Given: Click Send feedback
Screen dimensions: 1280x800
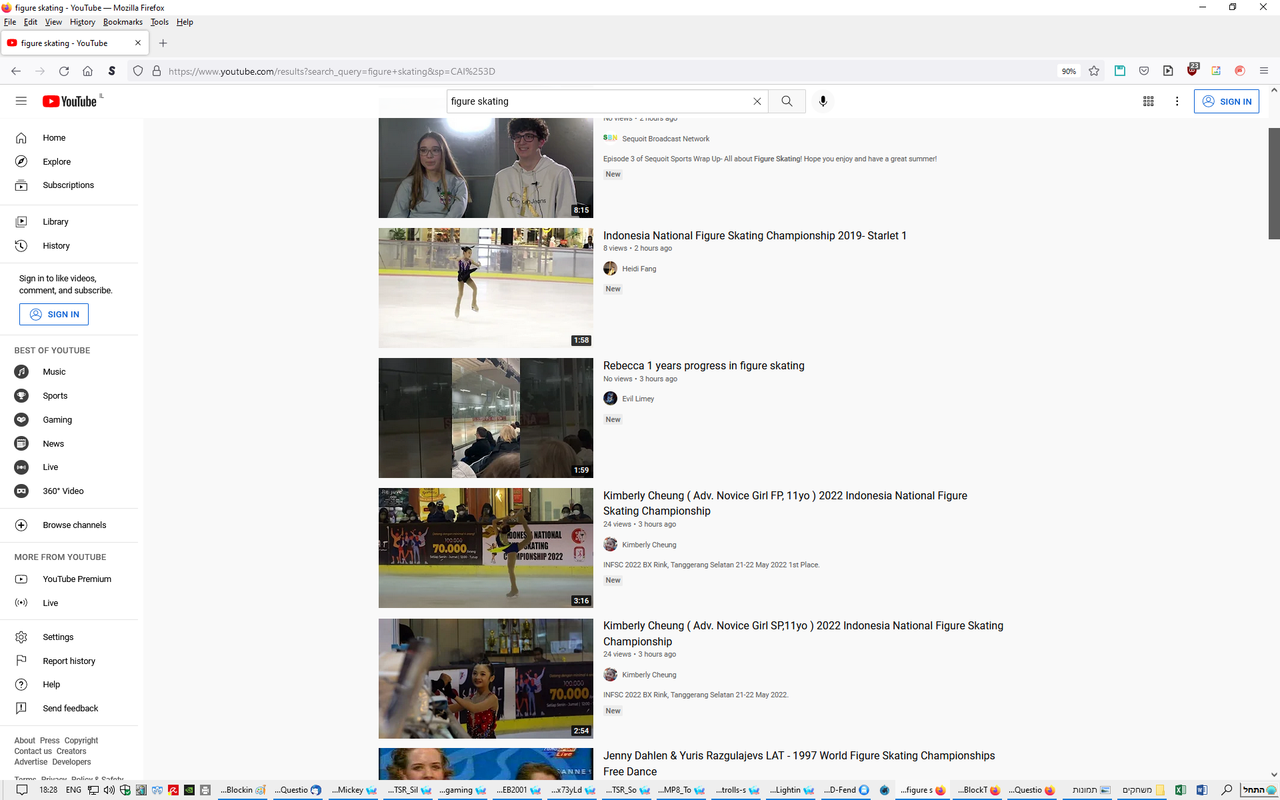Looking at the screenshot, I should [72, 708].
